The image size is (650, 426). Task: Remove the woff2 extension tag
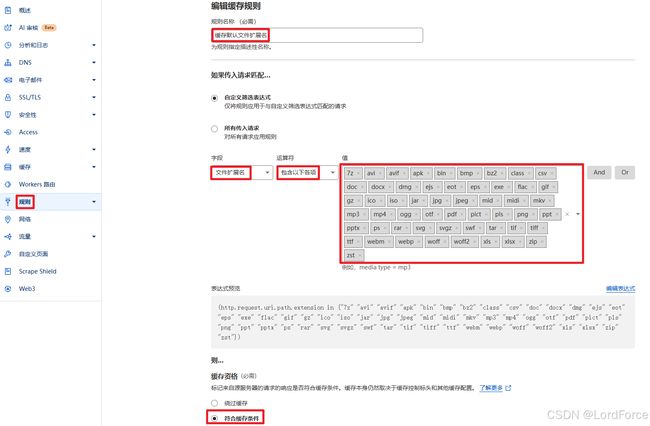[x=474, y=242]
